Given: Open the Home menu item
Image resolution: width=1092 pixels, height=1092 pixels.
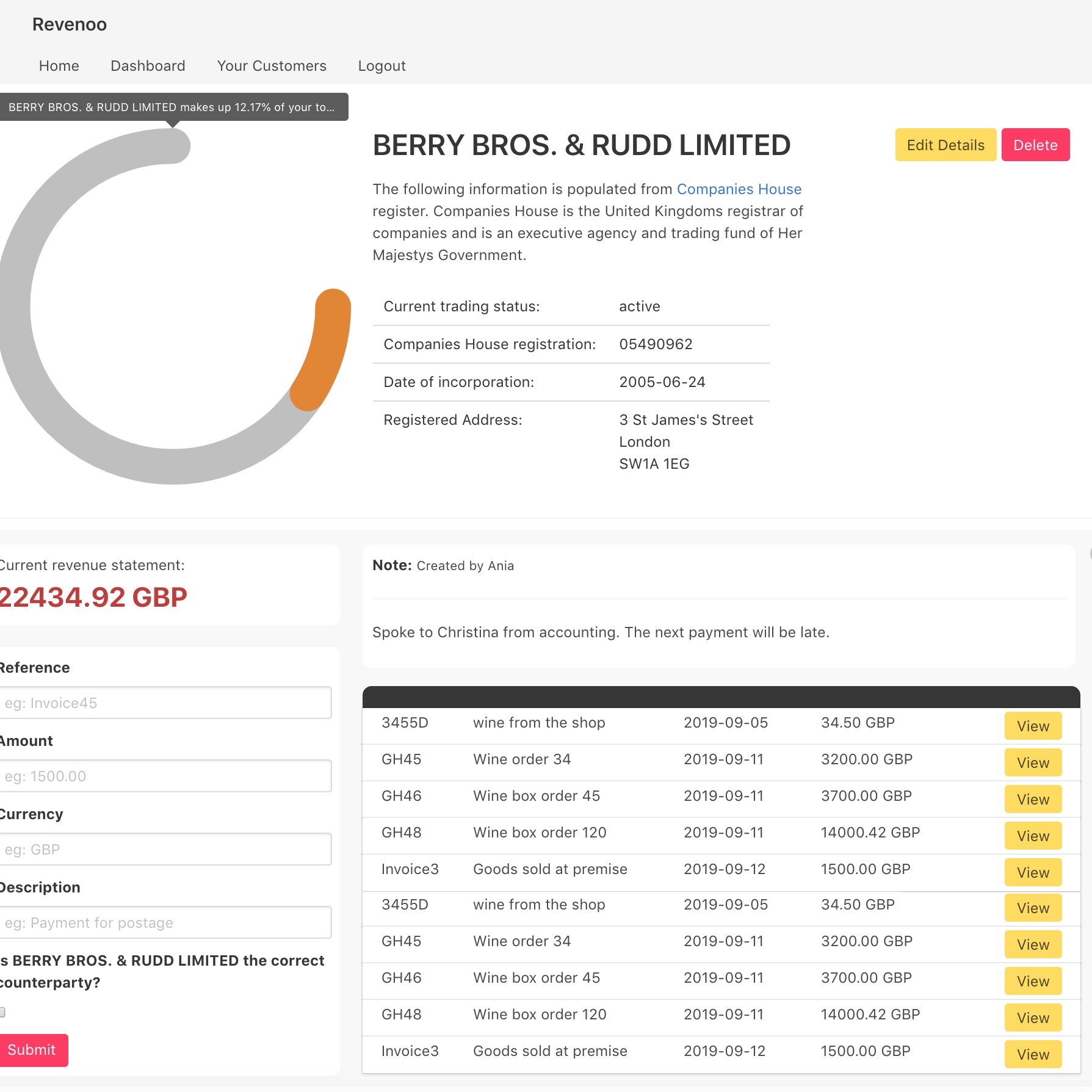Looking at the screenshot, I should click(59, 66).
